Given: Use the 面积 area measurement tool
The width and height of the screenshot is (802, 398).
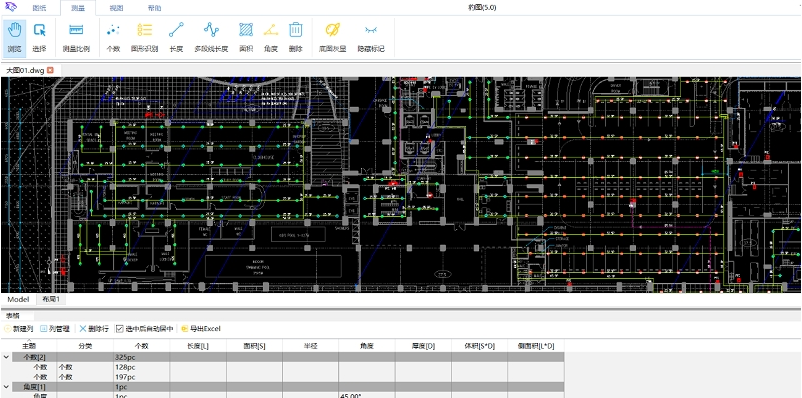Looking at the screenshot, I should coord(246,38).
